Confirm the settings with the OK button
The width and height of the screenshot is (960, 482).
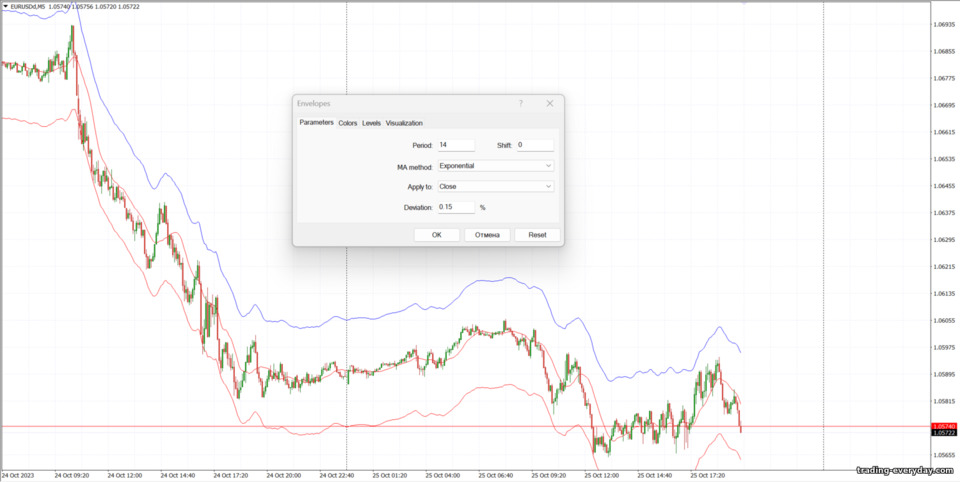(x=437, y=235)
